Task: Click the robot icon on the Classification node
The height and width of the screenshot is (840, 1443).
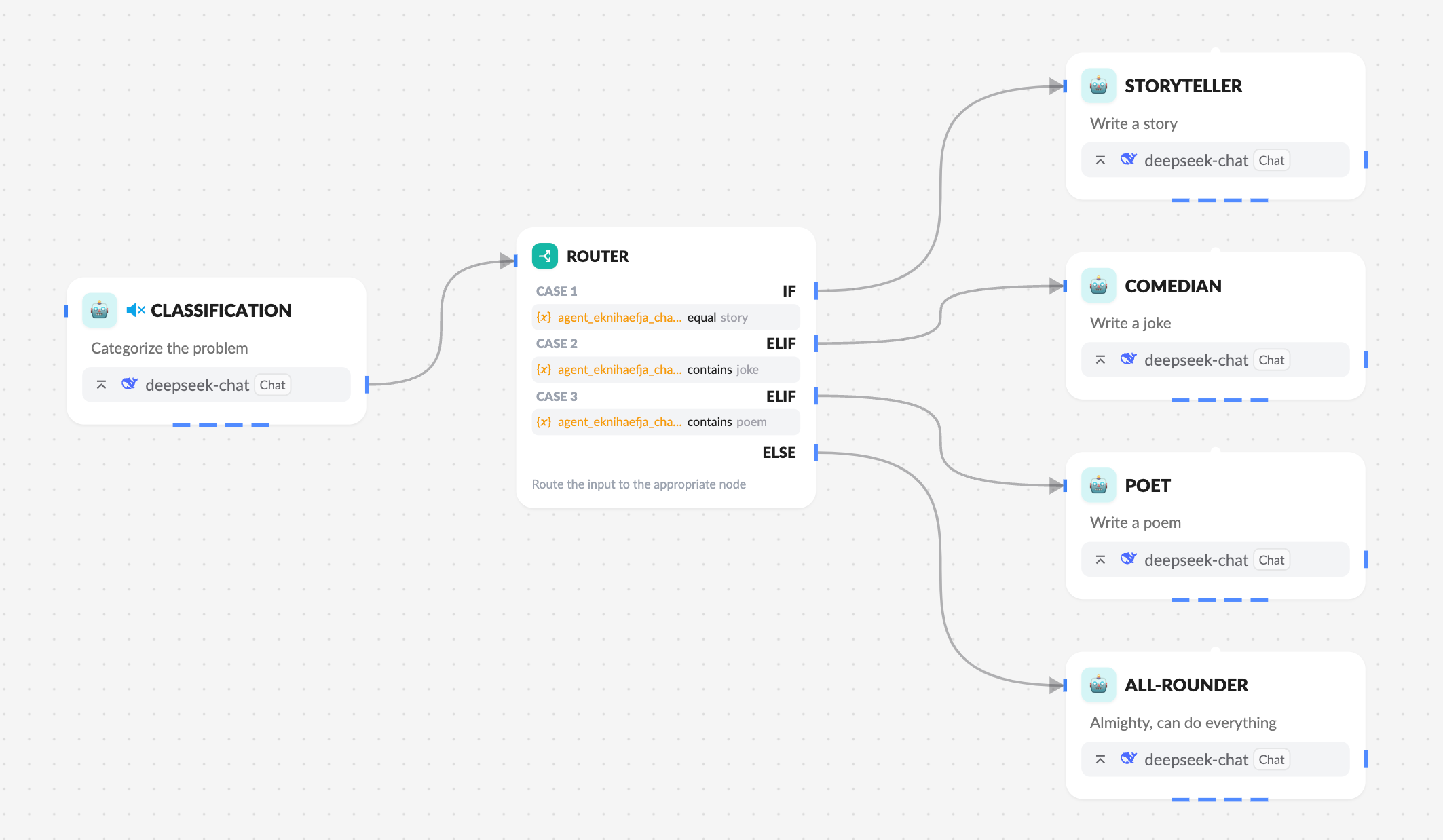Action: click(99, 311)
